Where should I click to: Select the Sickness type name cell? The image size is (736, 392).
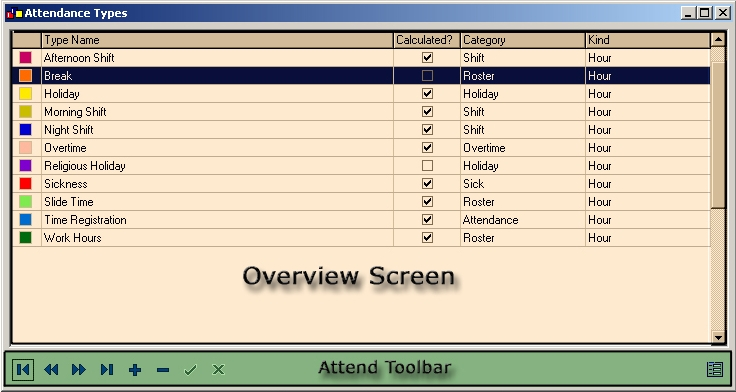(217, 184)
